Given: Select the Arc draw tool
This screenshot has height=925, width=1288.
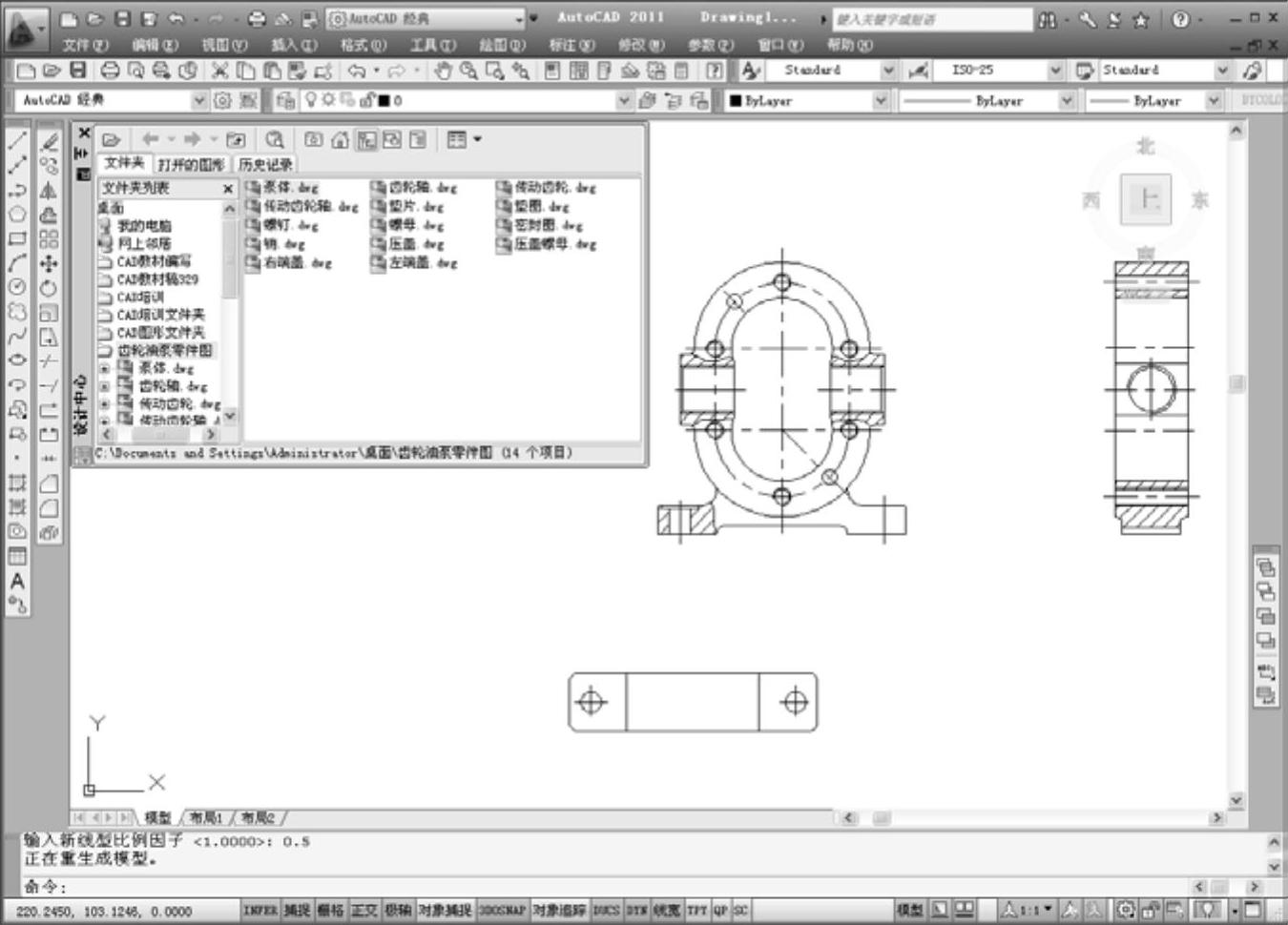Looking at the screenshot, I should click(x=17, y=263).
